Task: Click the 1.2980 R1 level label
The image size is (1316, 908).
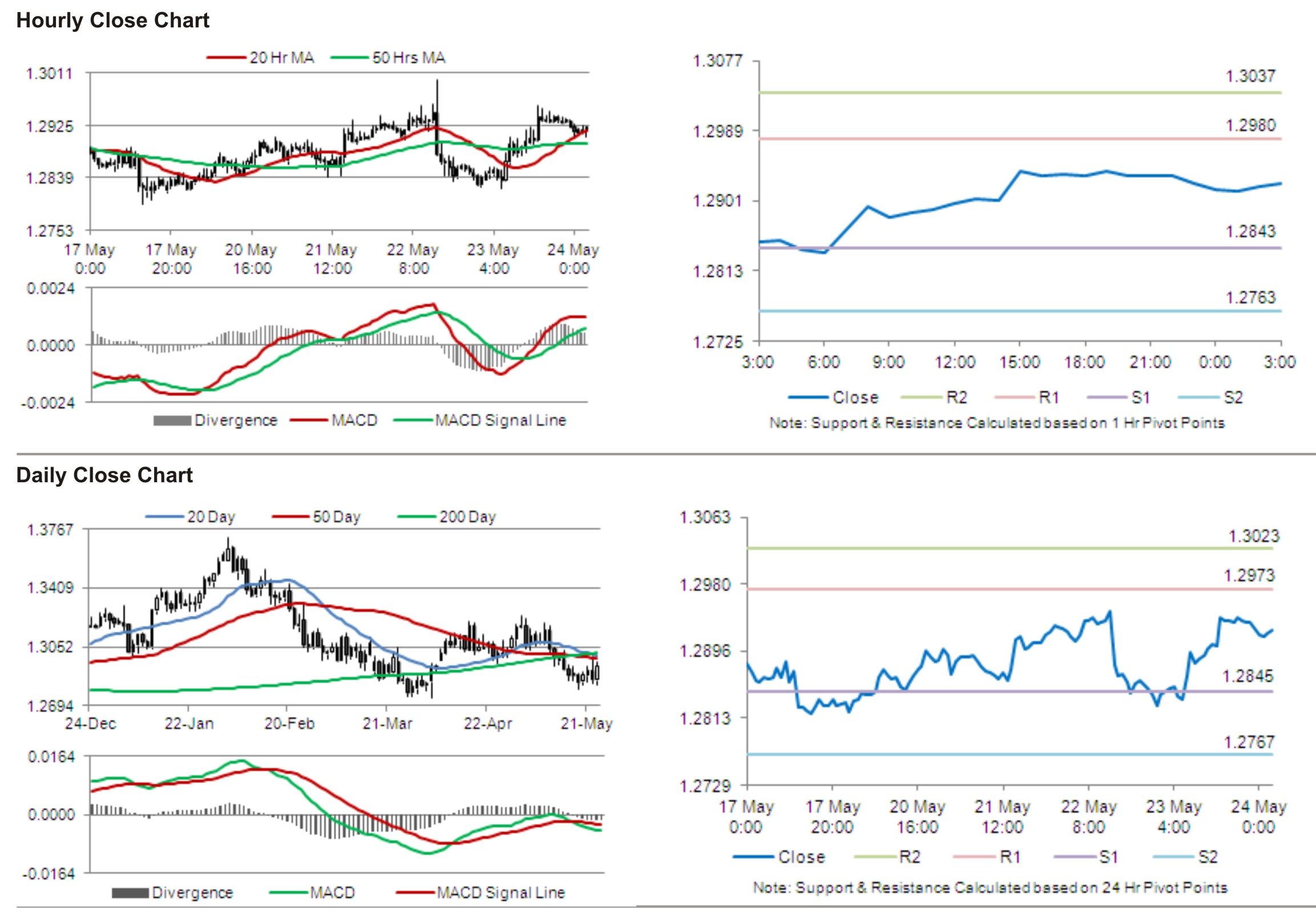Action: [1250, 125]
